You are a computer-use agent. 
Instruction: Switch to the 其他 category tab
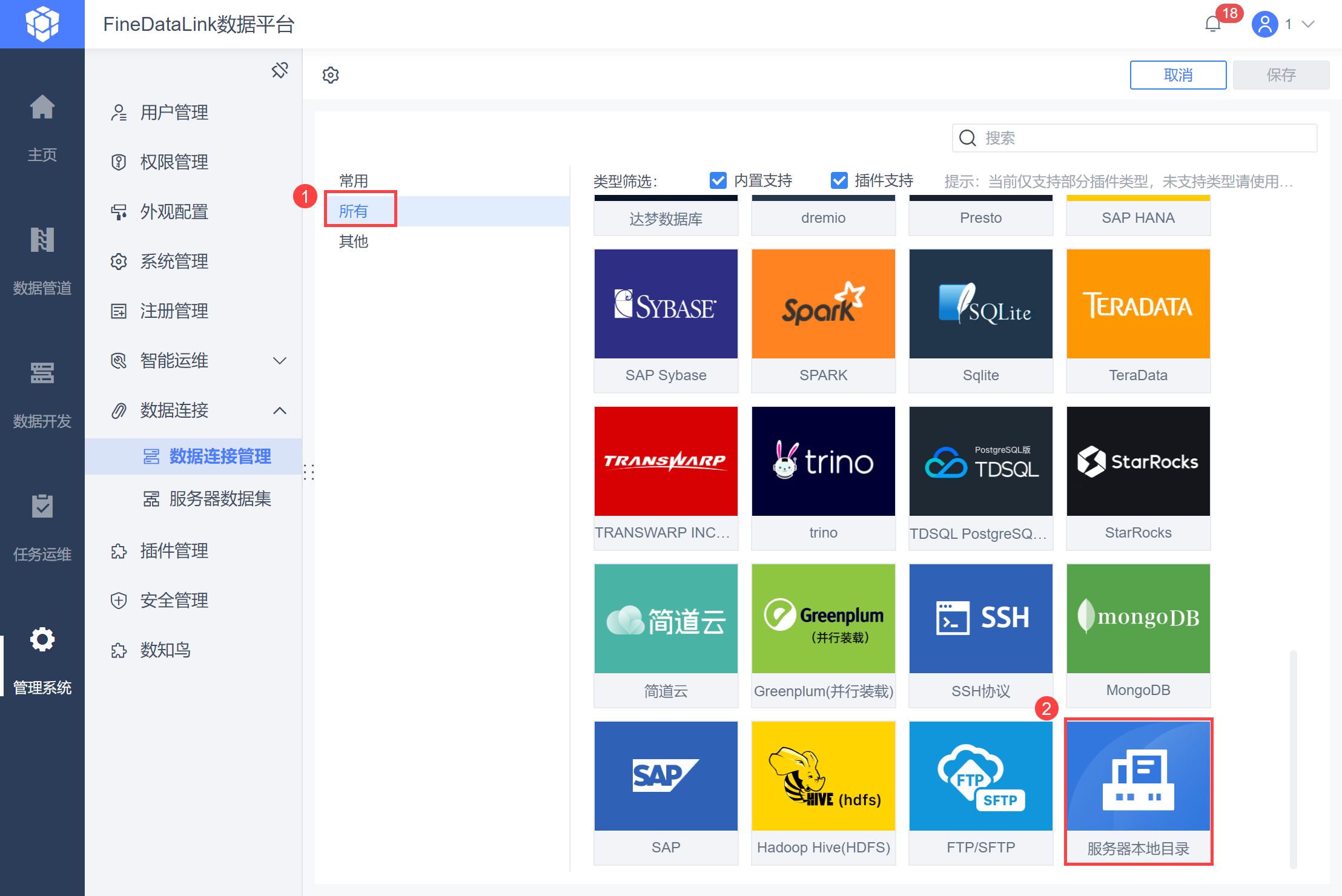pyautogui.click(x=354, y=241)
